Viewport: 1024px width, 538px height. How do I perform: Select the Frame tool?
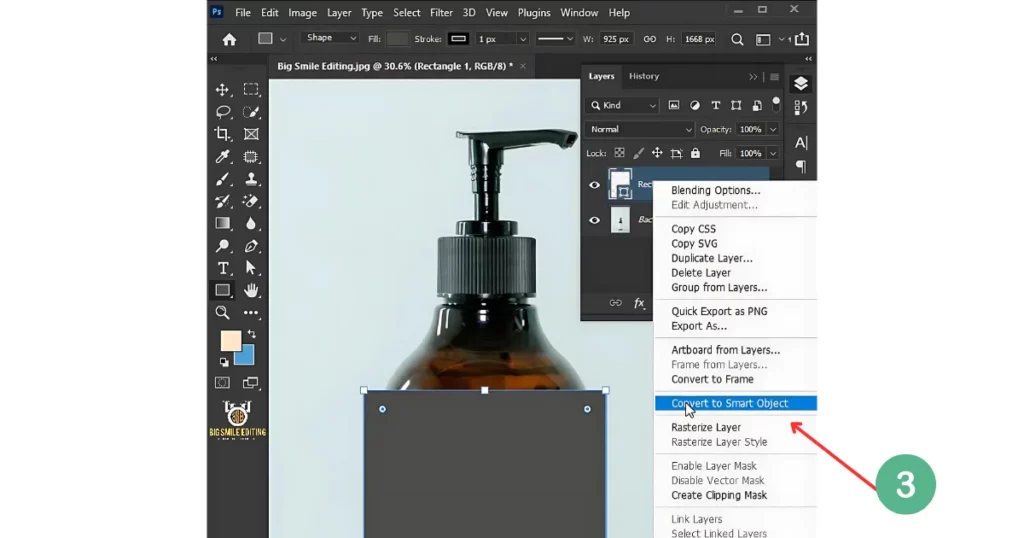[251, 134]
